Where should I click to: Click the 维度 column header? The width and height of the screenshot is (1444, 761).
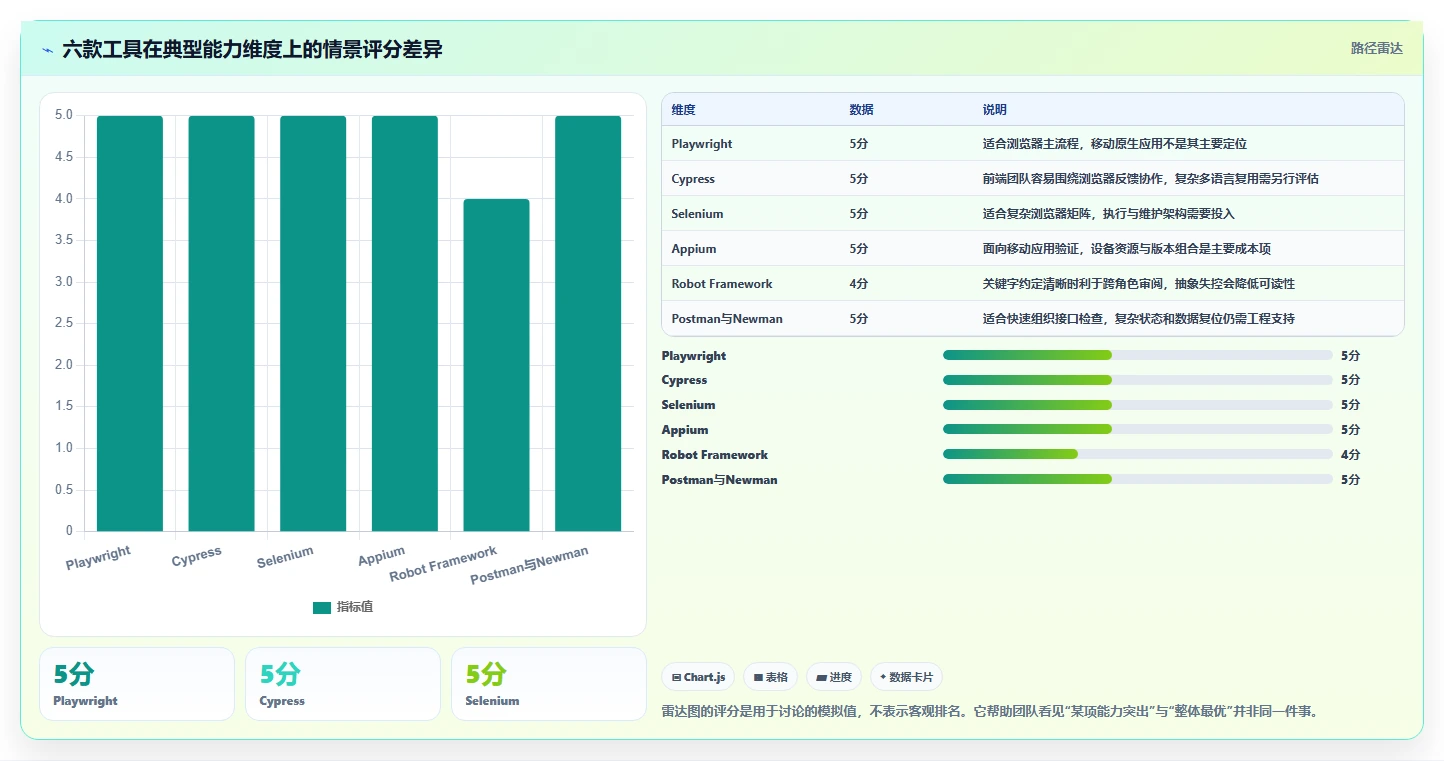pos(684,110)
